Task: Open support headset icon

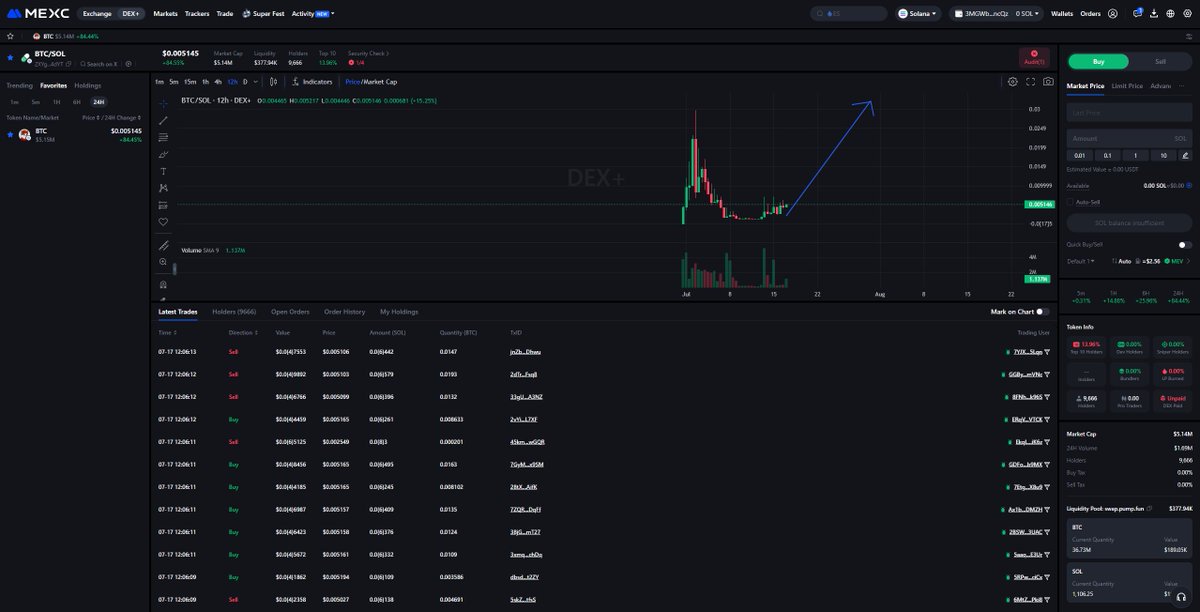Action: click(1182, 596)
